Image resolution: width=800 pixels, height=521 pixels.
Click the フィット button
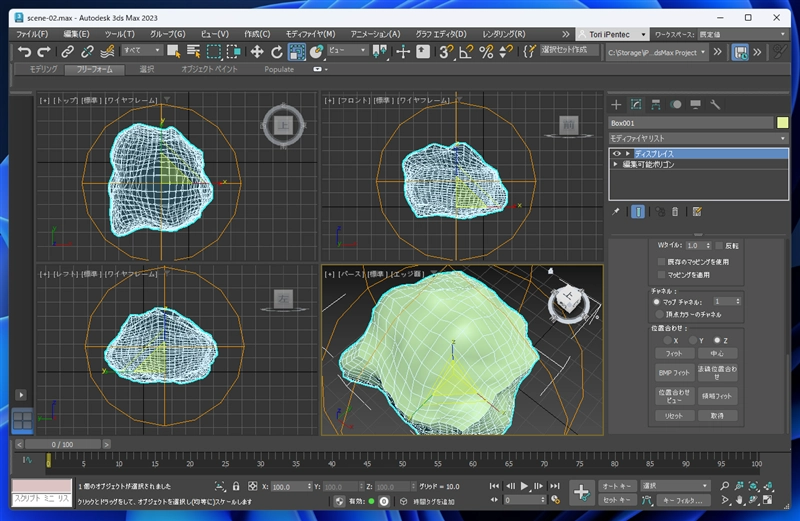coord(674,353)
